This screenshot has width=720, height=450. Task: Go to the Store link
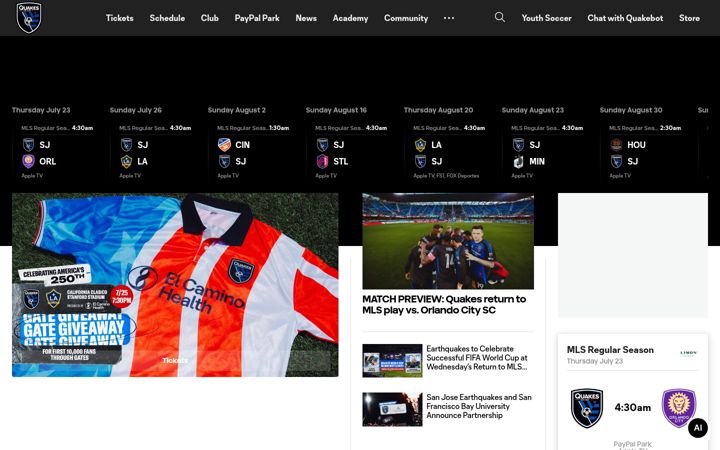click(x=689, y=18)
